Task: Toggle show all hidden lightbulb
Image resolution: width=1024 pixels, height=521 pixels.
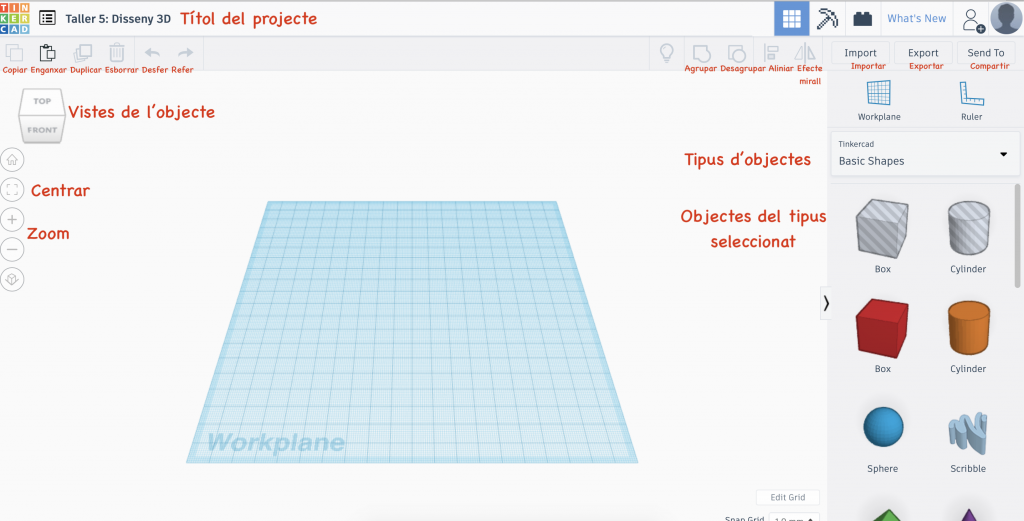Action: coord(665,53)
